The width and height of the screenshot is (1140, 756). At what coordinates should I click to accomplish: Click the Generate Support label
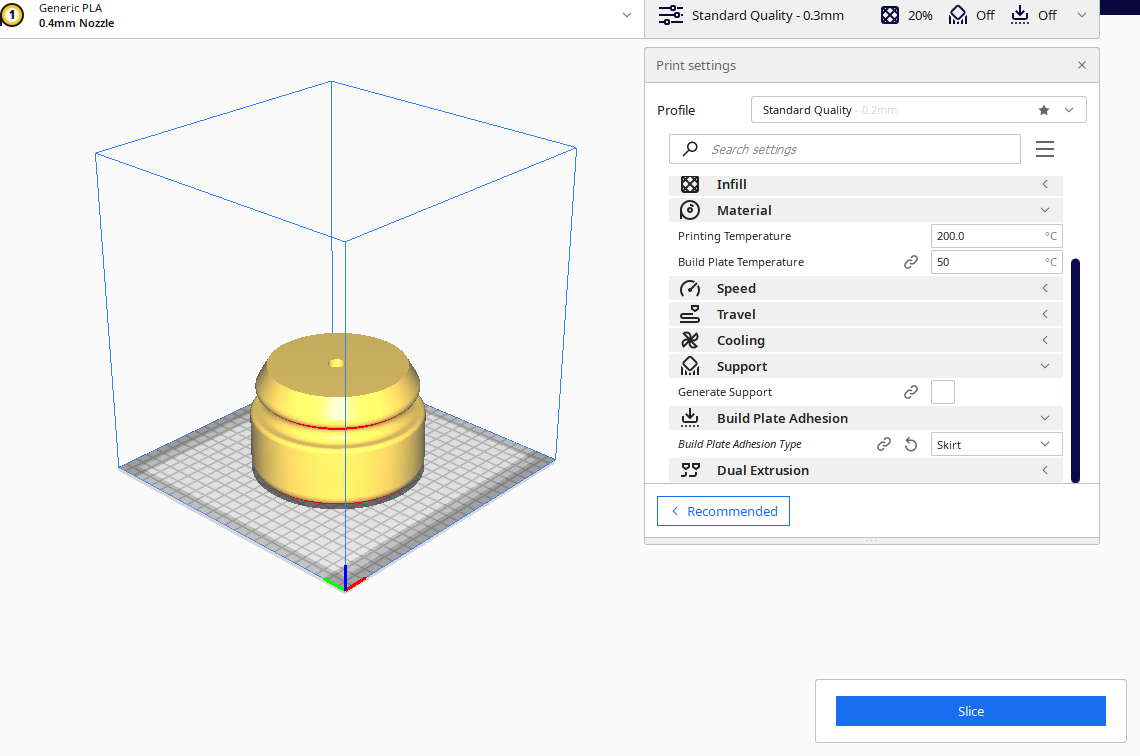(x=725, y=392)
